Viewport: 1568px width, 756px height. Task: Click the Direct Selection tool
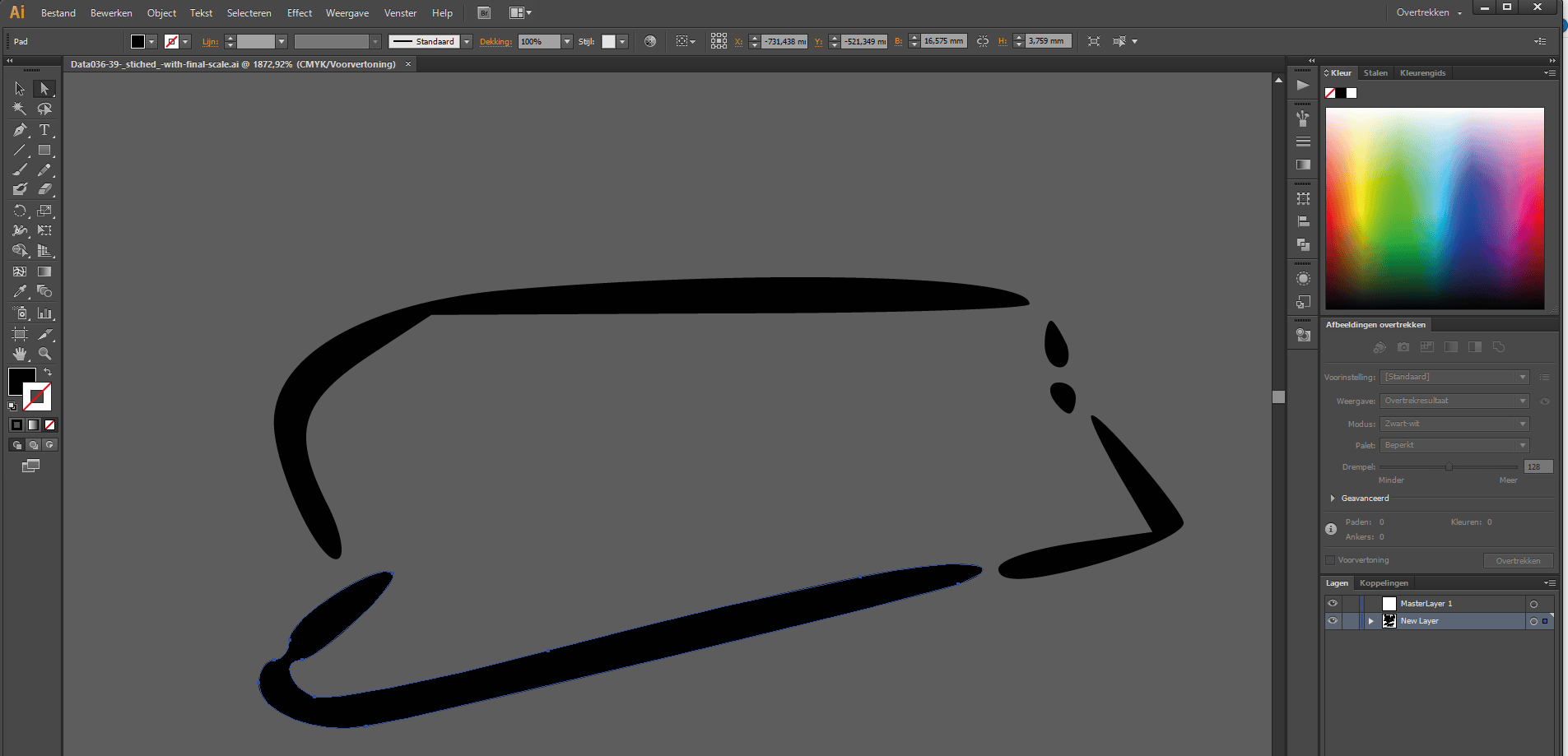click(x=44, y=88)
